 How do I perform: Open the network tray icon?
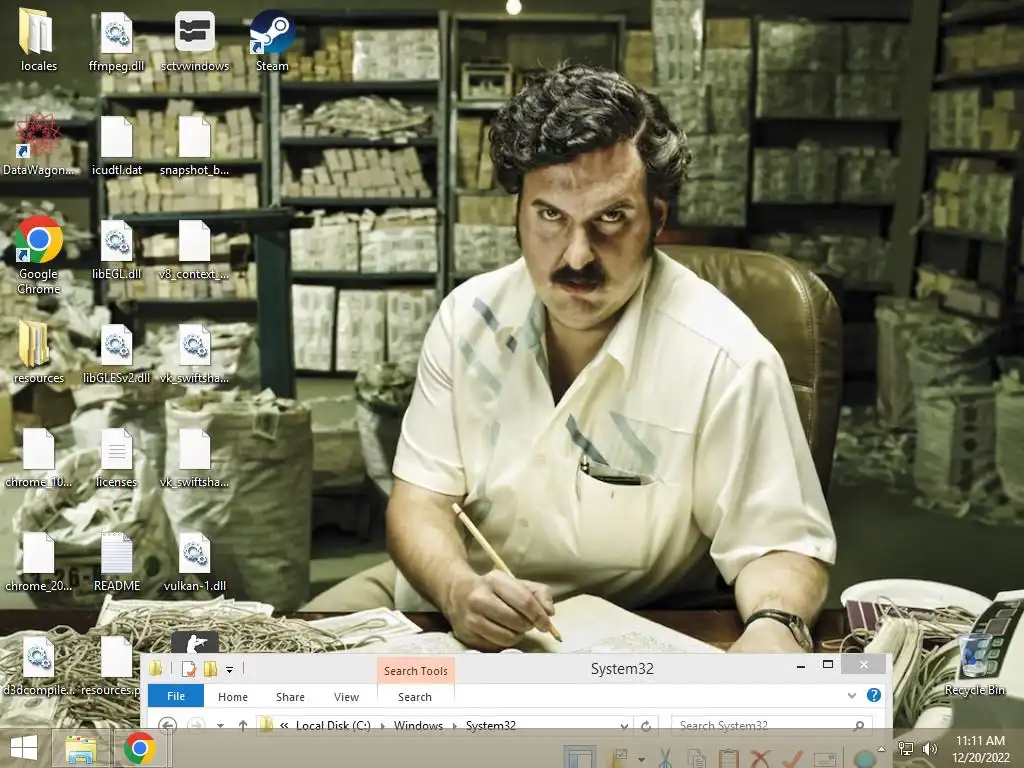coord(906,748)
